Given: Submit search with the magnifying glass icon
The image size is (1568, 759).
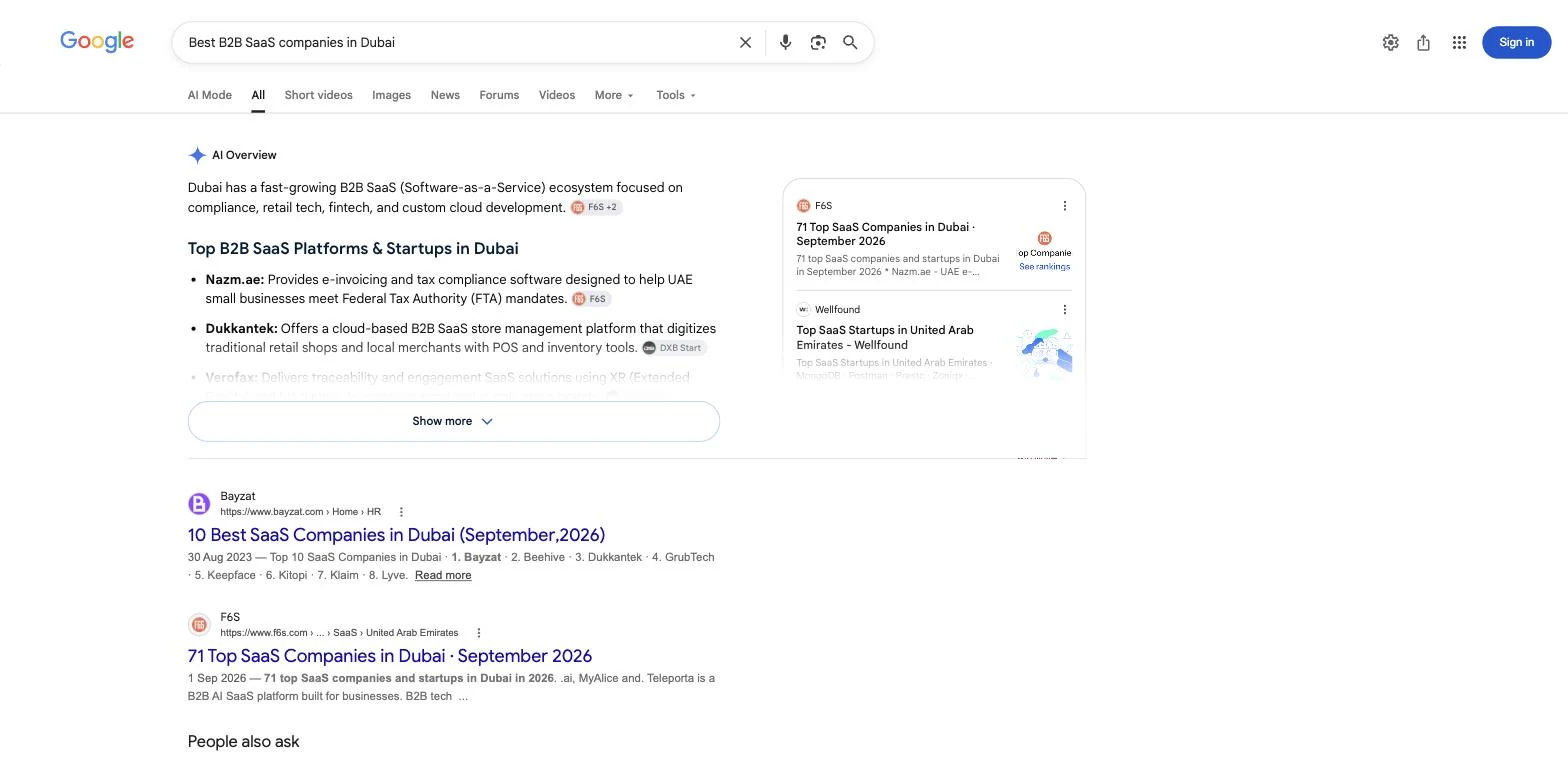Looking at the screenshot, I should click(x=850, y=42).
